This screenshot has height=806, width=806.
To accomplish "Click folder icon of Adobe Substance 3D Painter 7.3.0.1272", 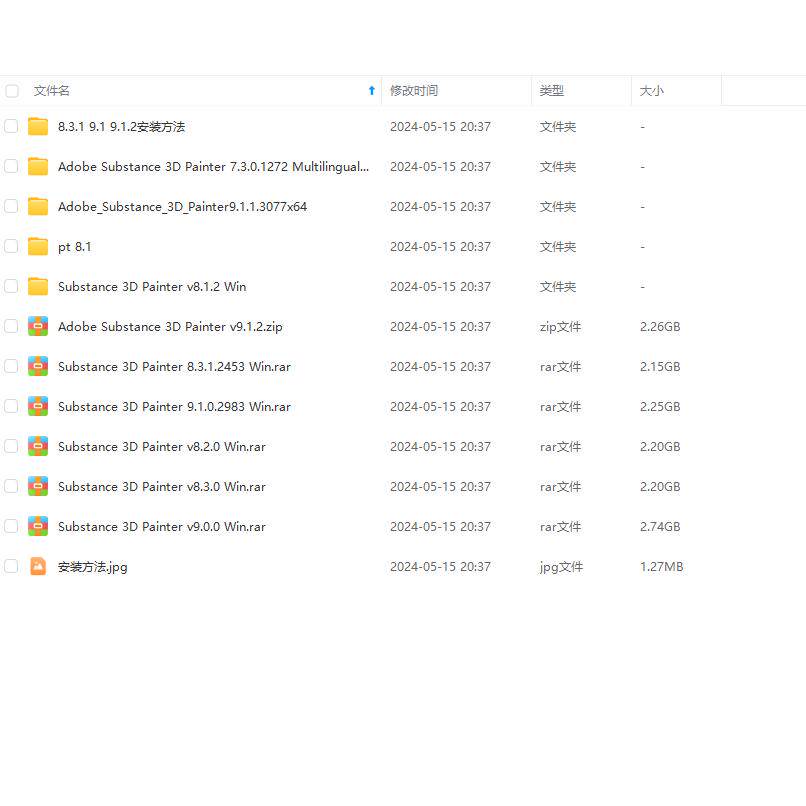I will coord(38,166).
